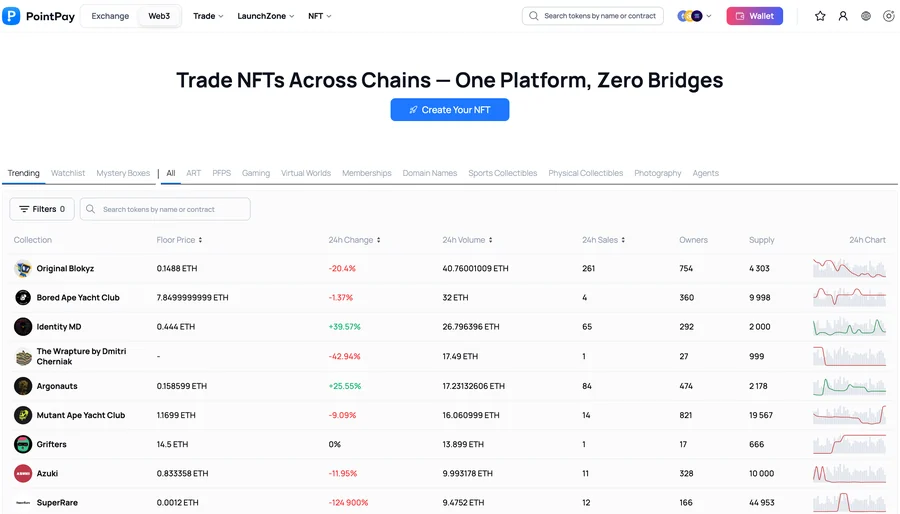The width and height of the screenshot is (900, 514).
Task: Sort by 24h Change column
Action: (x=354, y=240)
